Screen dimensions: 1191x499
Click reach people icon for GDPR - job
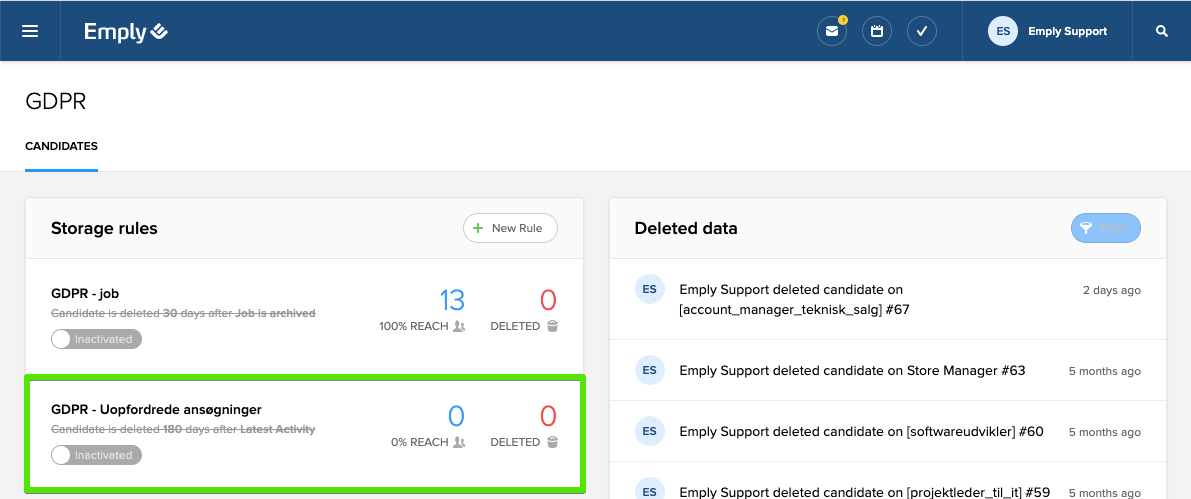click(x=459, y=326)
